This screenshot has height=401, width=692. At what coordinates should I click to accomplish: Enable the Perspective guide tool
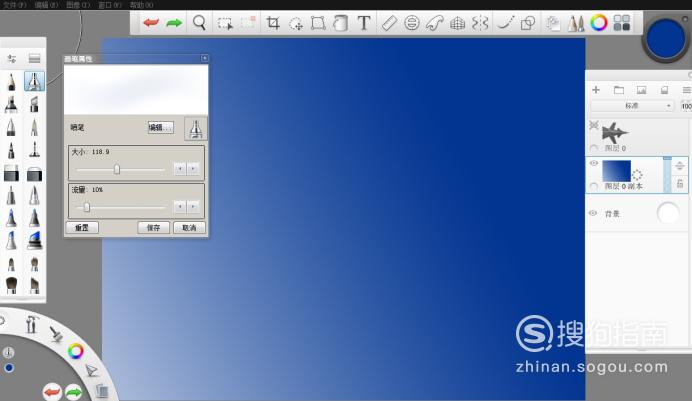click(458, 22)
